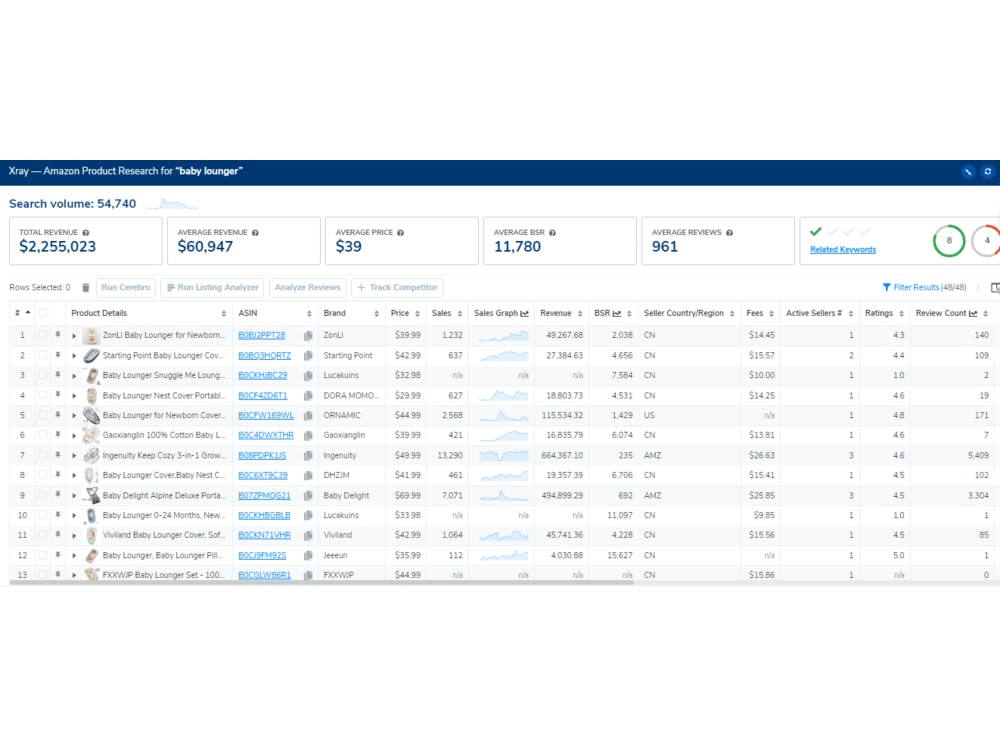Open Sales Graph column chart icon
The width and height of the screenshot is (1000, 750).
[524, 313]
